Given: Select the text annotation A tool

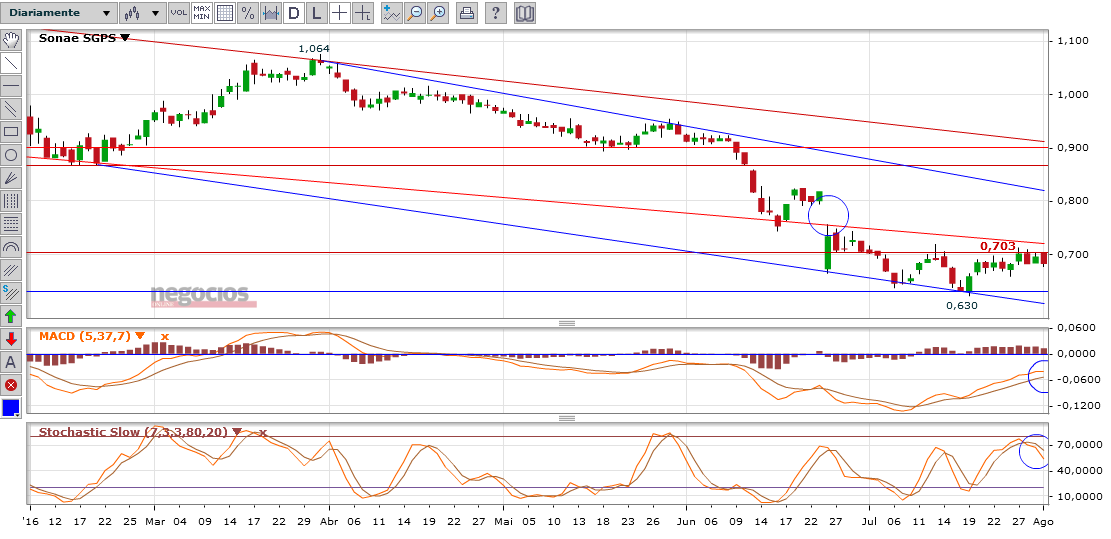Looking at the screenshot, I should (x=11, y=362).
